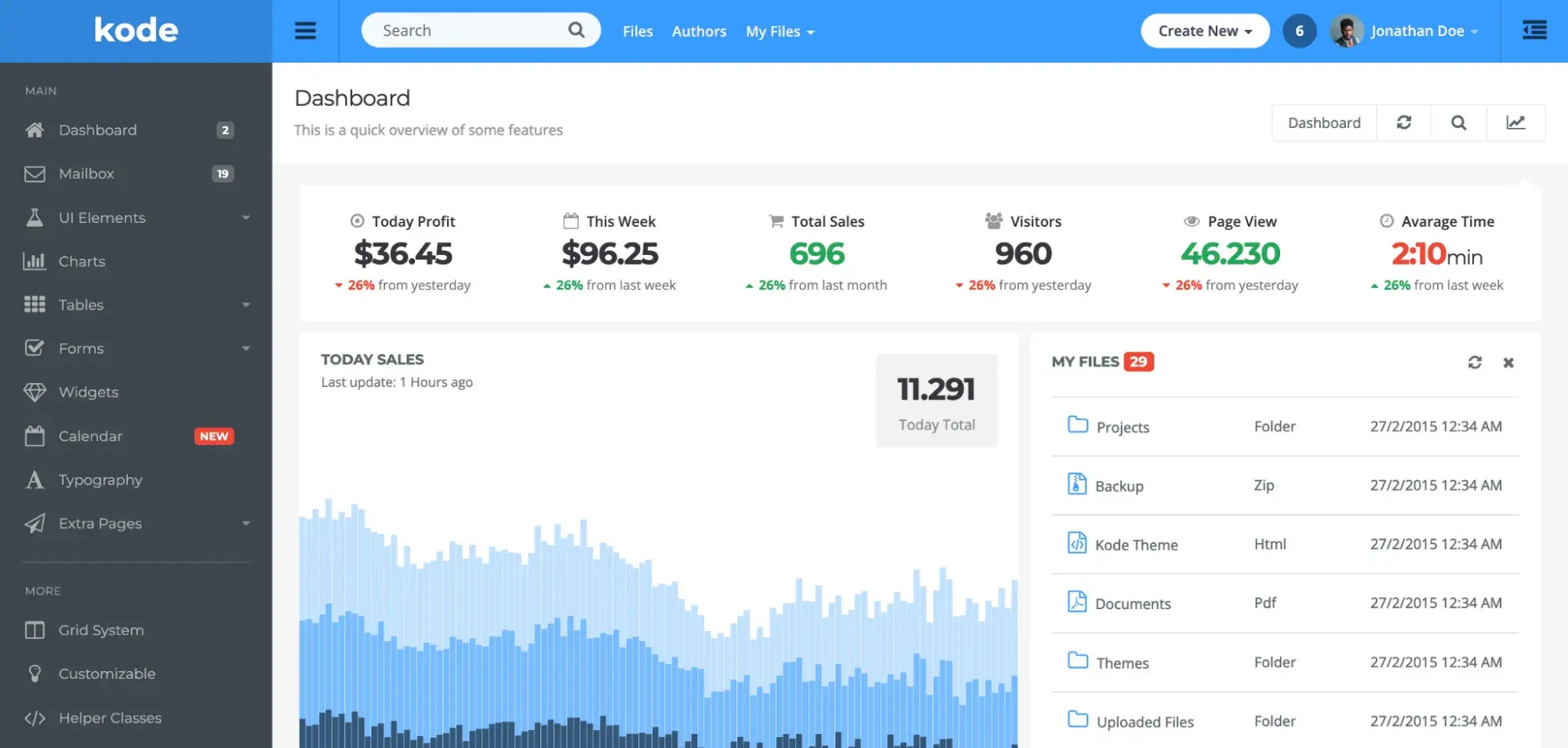Screen dimensions: 1568x748
Task: Open Mailbox in the sidebar
Action: point(86,173)
